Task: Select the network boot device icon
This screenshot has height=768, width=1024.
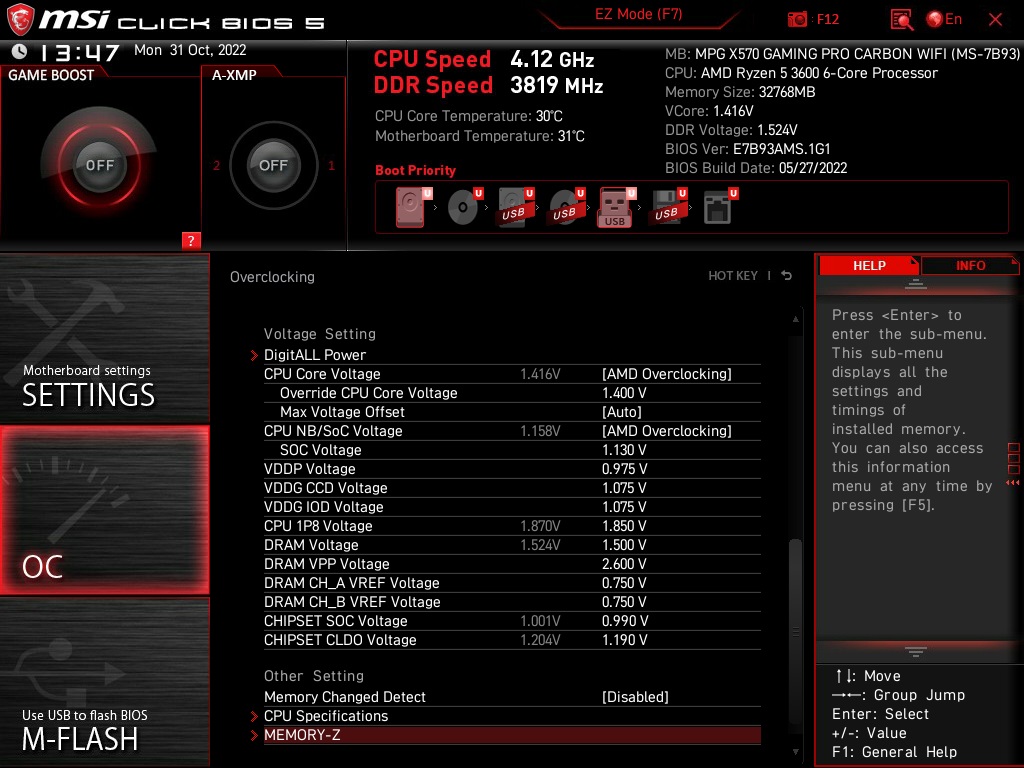Action: pos(720,207)
